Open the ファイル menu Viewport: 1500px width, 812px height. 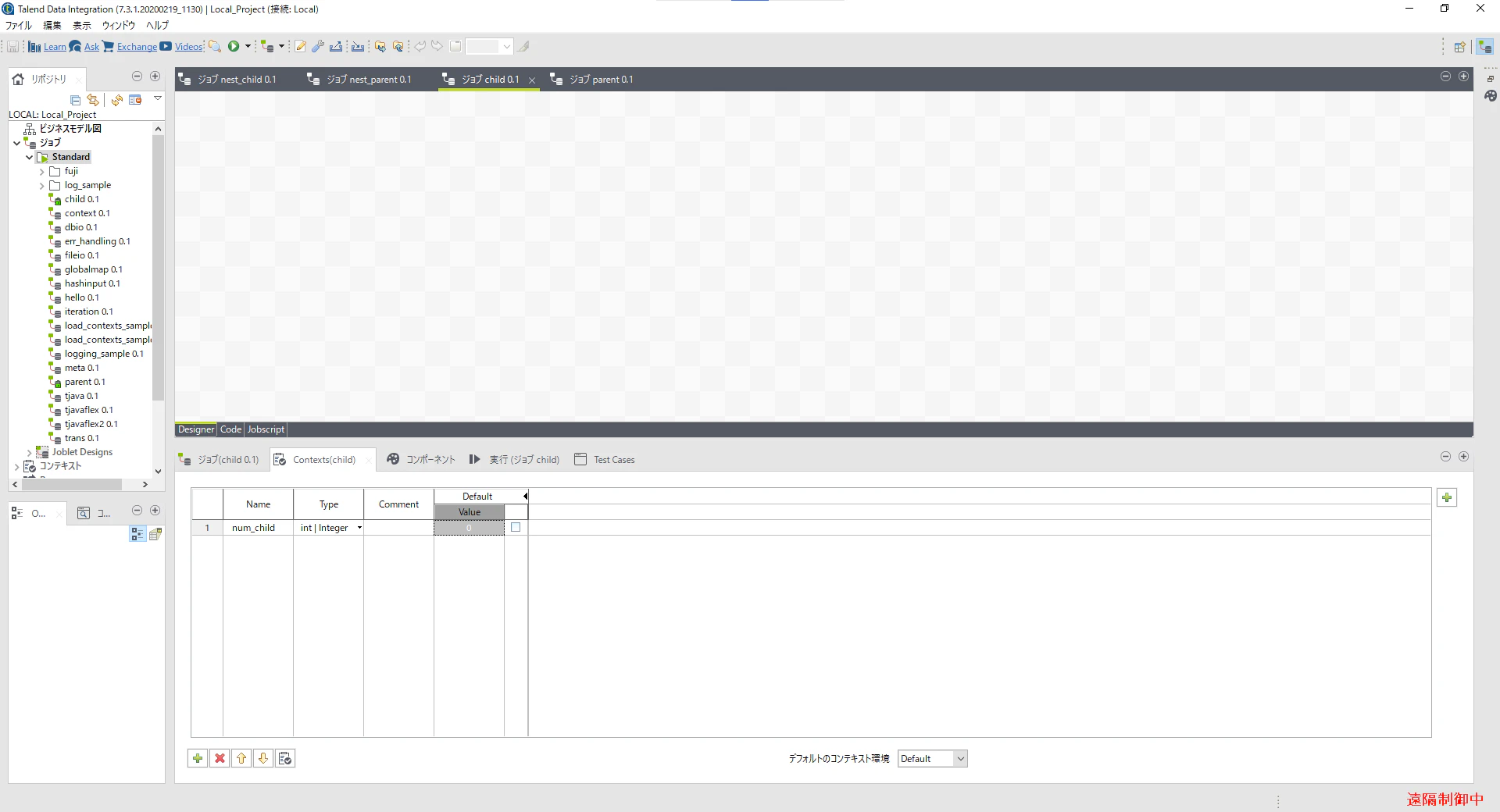(19, 25)
